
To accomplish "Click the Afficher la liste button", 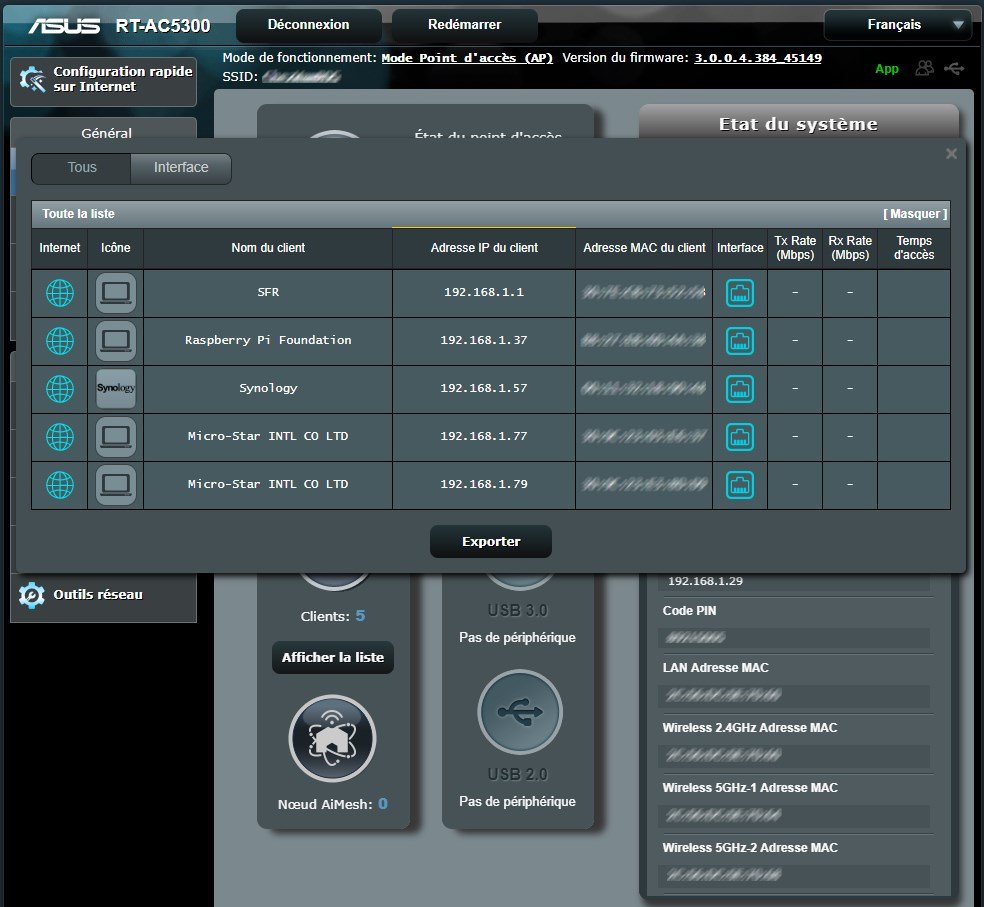I will 333,657.
